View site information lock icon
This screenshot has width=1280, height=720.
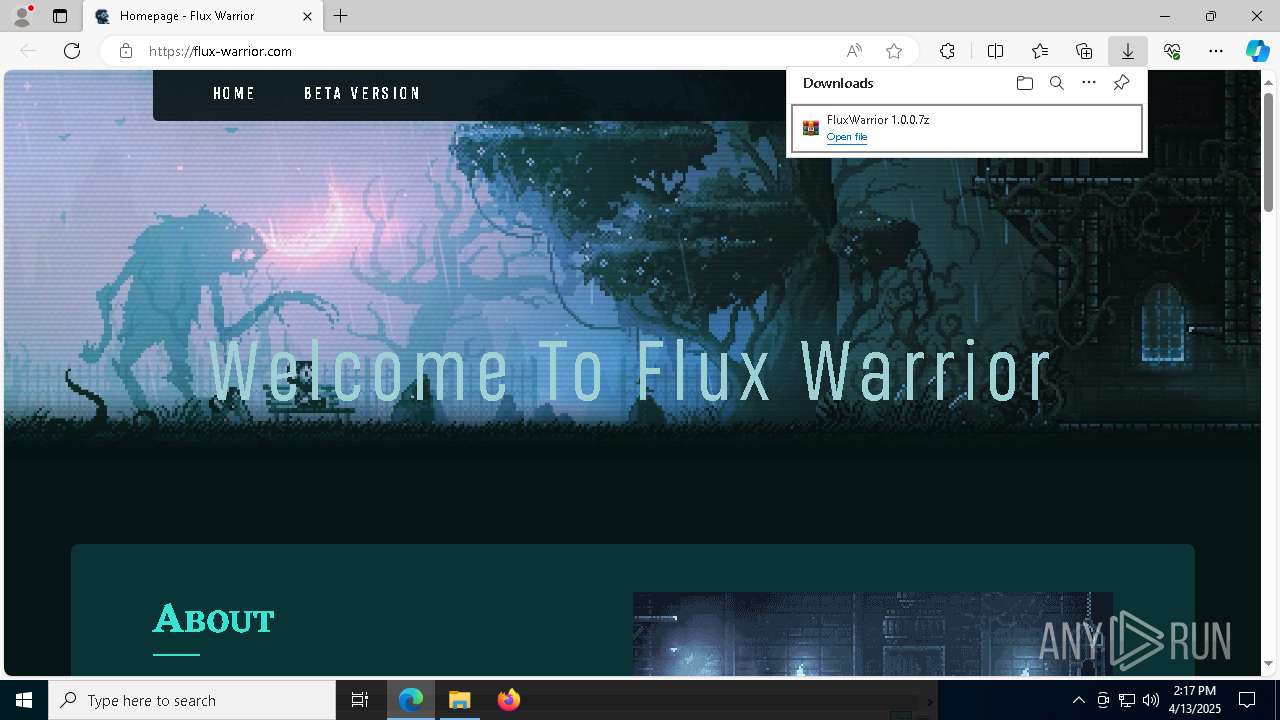pos(126,51)
